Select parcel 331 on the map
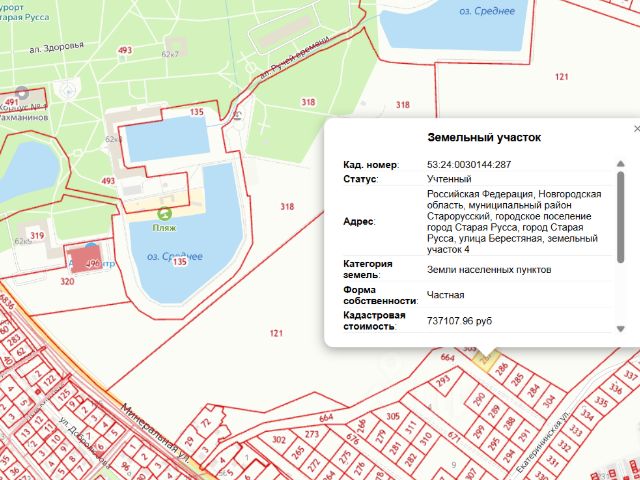This screenshot has width=640, height=480. tap(551, 460)
